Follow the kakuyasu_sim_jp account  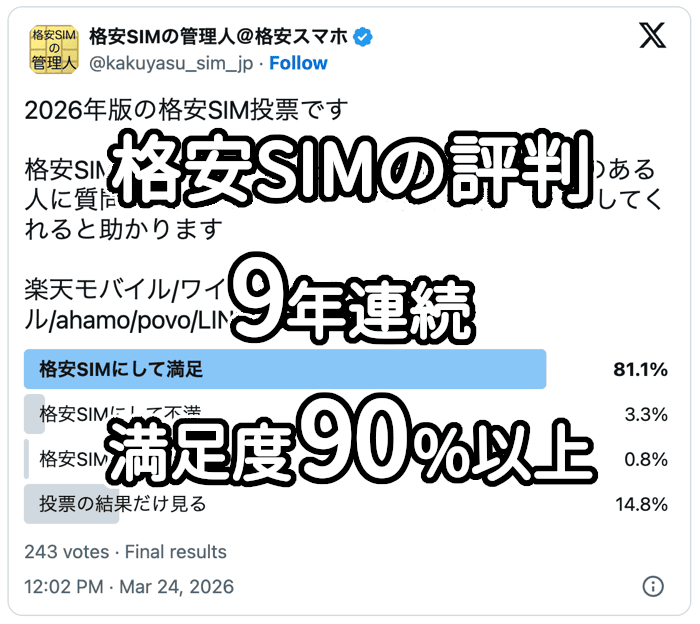click(x=298, y=63)
